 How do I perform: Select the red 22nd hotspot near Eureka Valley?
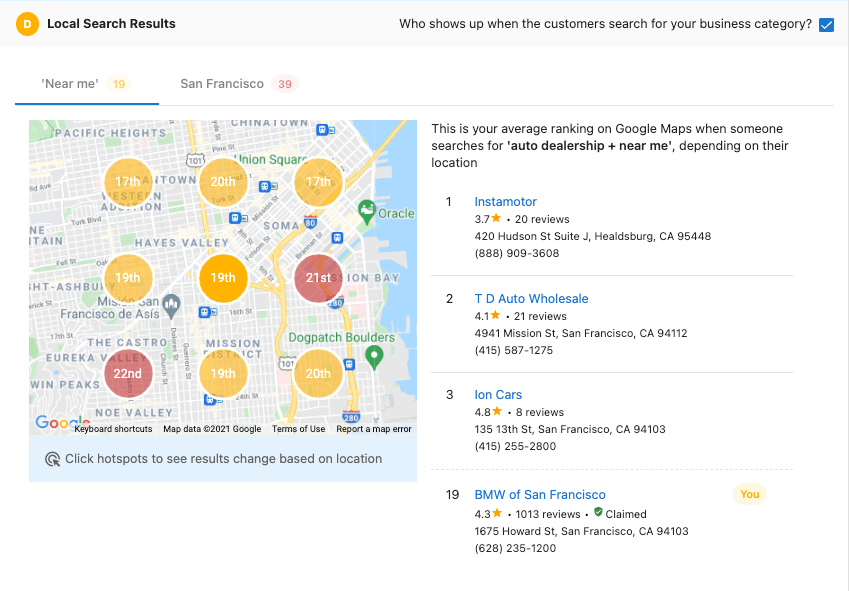pos(128,374)
